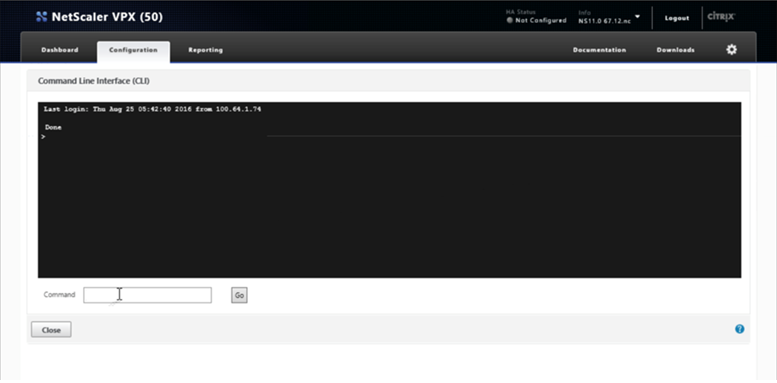This screenshot has width=777, height=383.
Task: Click the terminal prompt '>' symbol
Action: (44, 137)
